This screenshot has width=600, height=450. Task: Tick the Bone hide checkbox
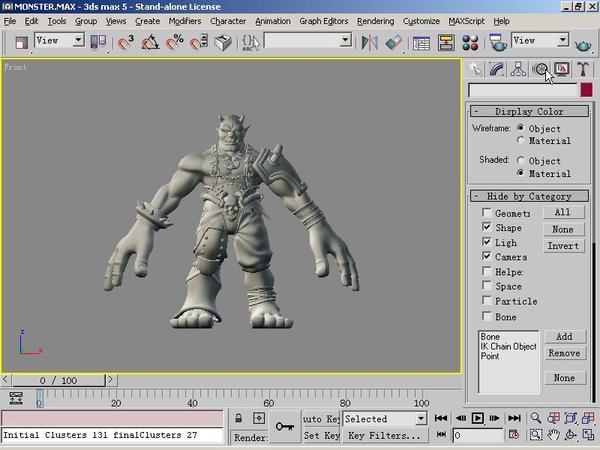pos(487,317)
